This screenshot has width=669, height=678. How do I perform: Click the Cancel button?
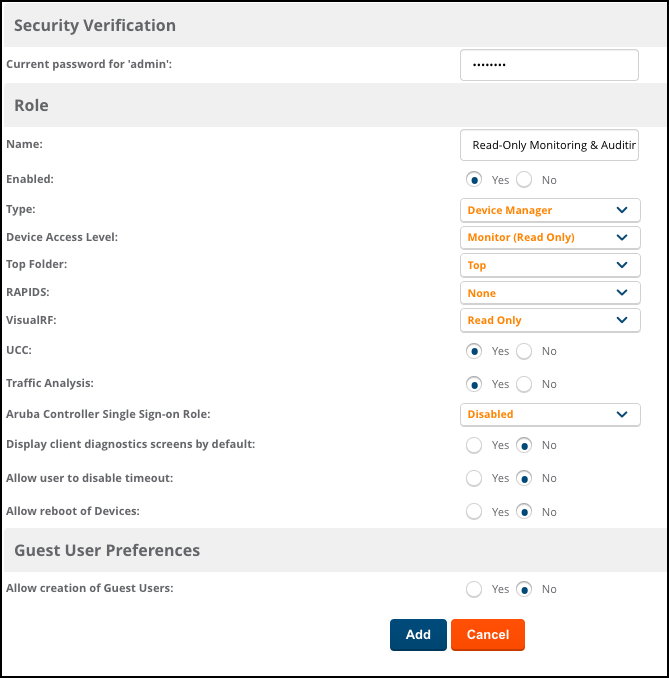487,635
